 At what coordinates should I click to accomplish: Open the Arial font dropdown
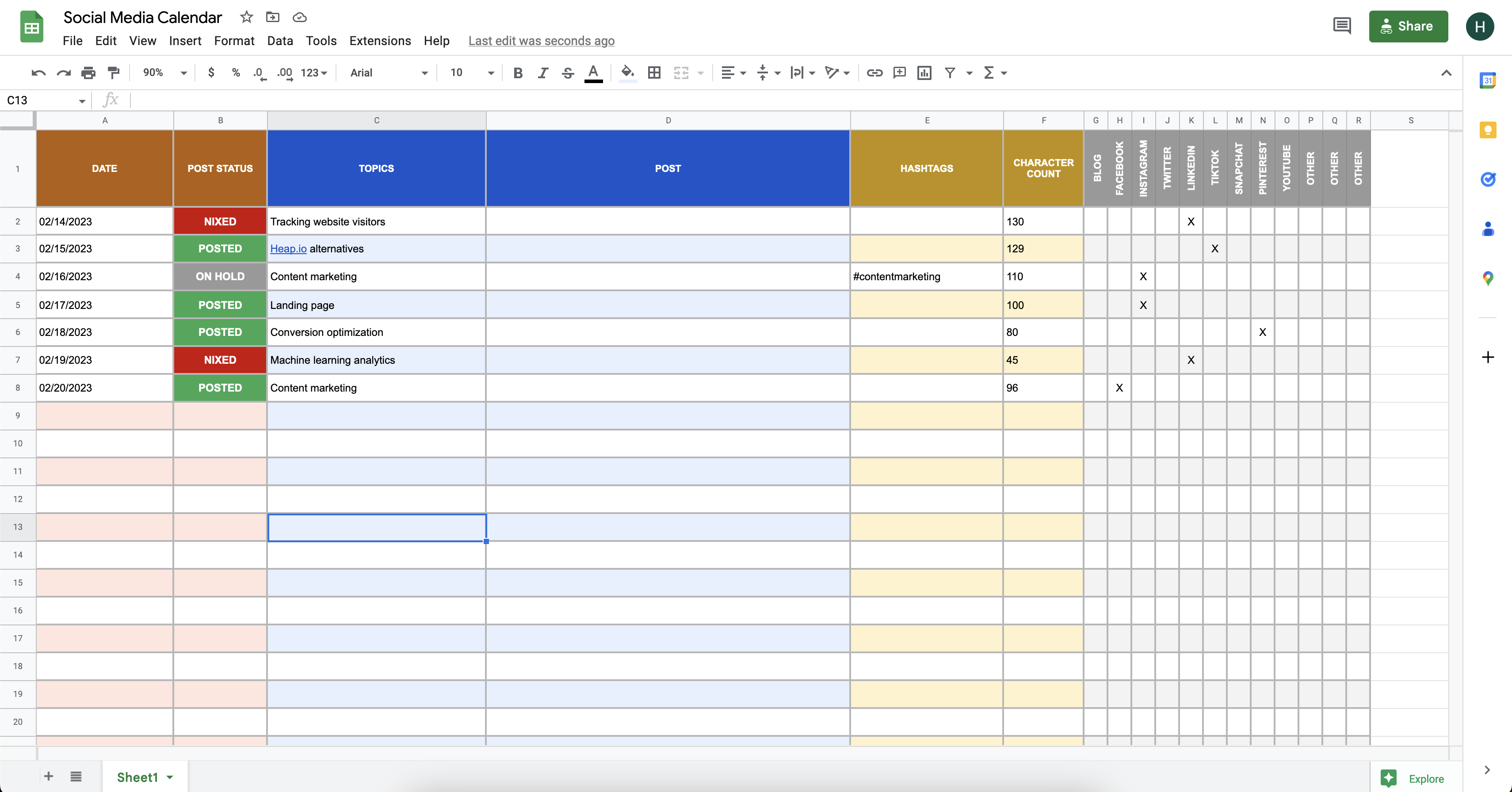(x=389, y=73)
